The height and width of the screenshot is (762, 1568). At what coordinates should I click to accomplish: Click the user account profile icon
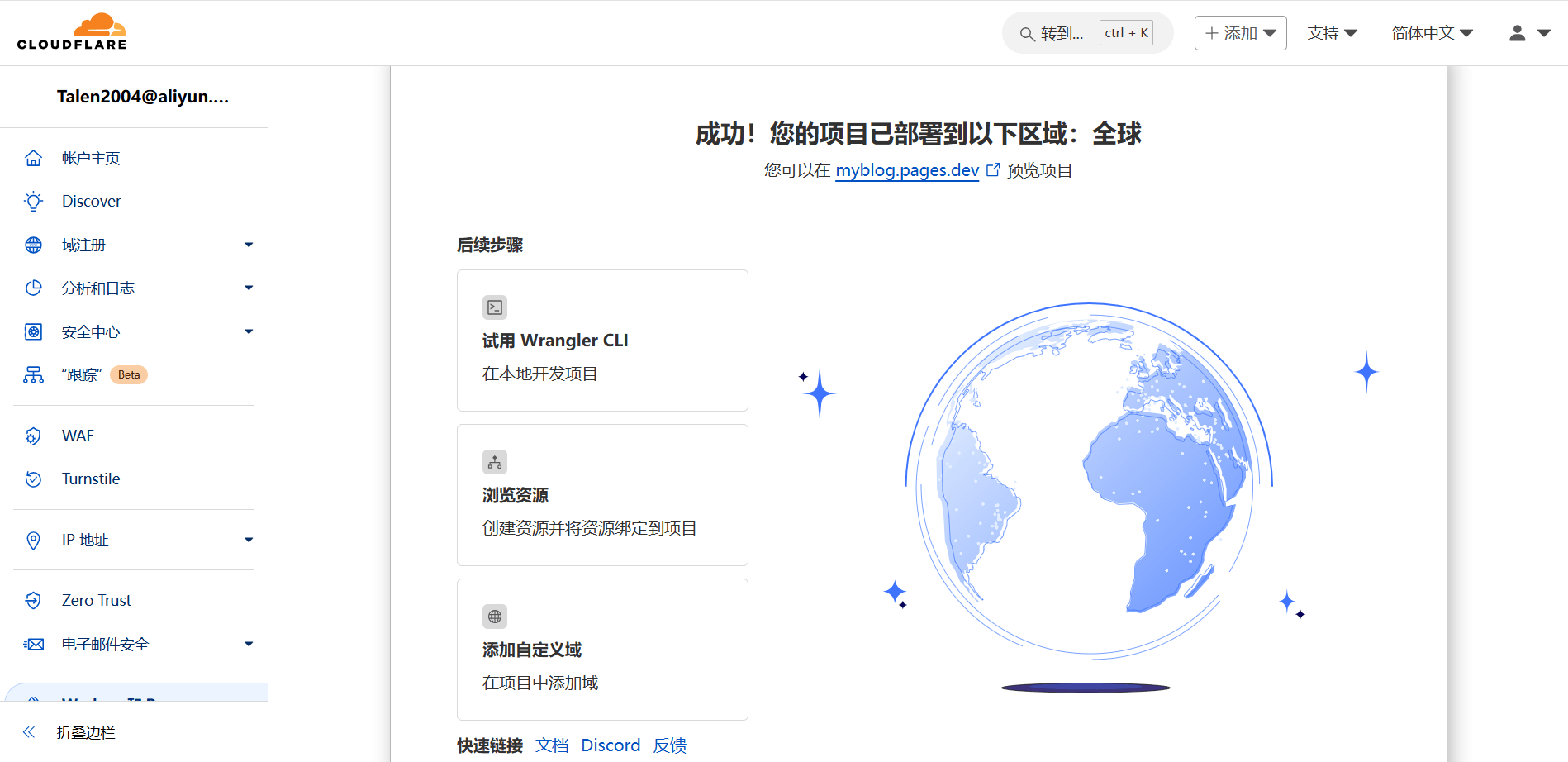(1517, 33)
